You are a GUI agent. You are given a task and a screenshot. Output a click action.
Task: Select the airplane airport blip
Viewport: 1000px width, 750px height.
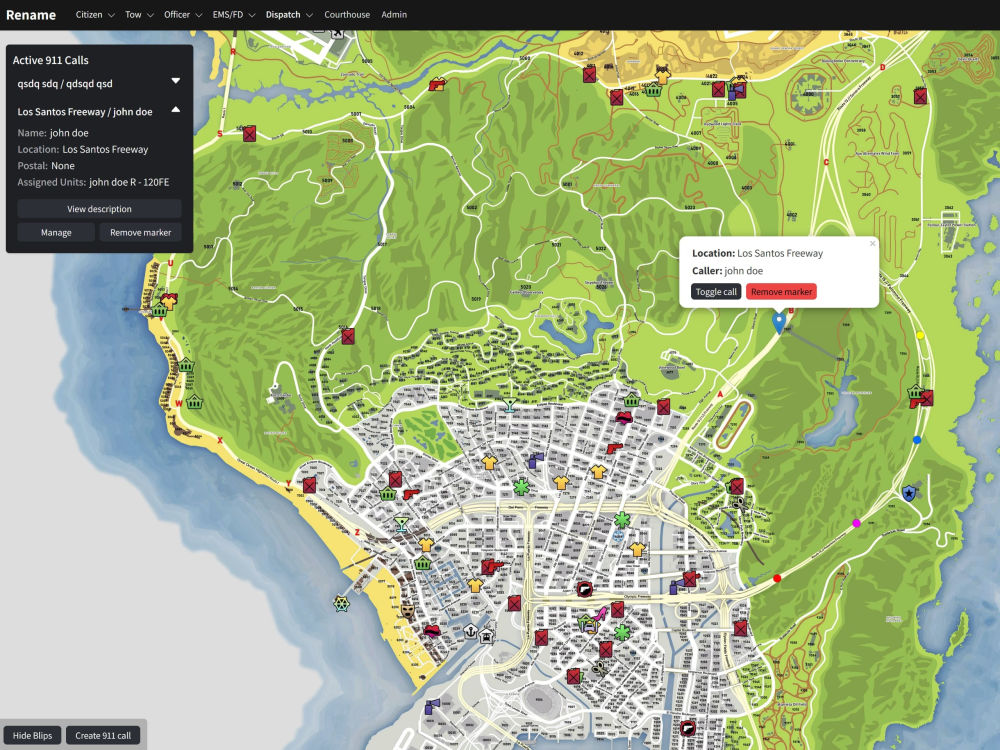[337, 33]
